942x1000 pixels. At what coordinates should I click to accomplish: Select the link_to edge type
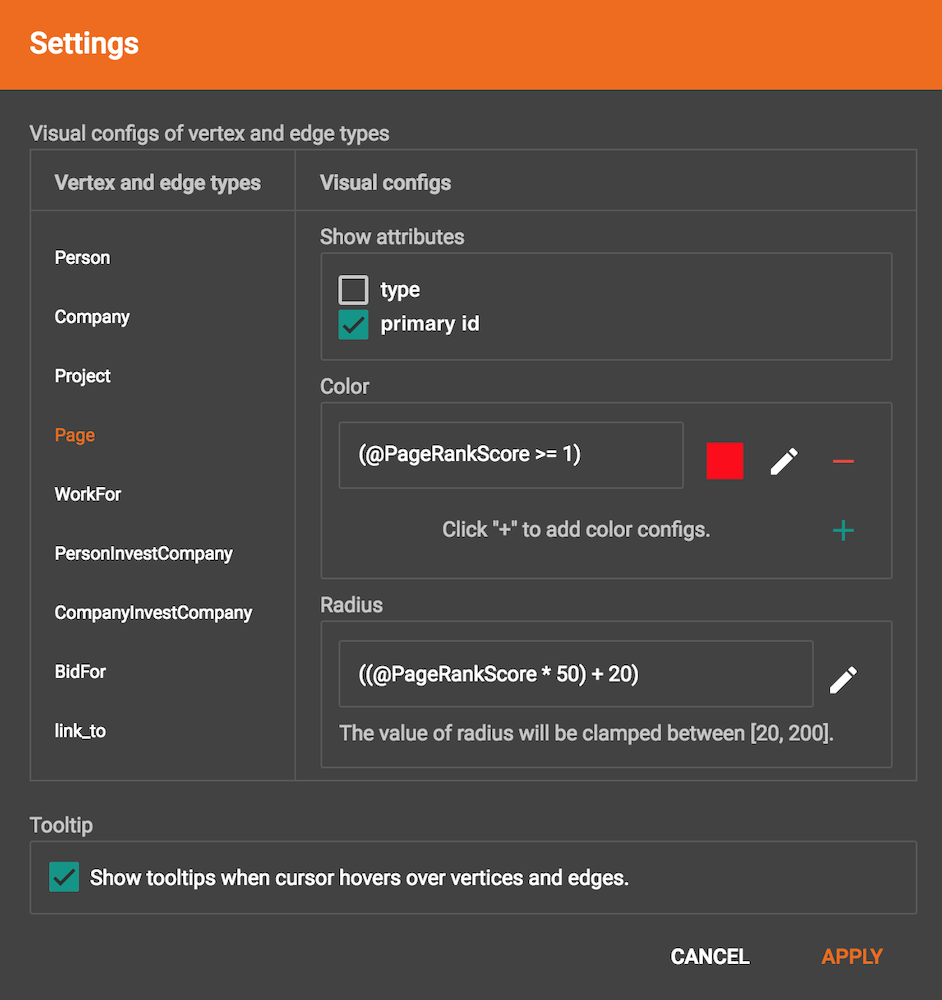80,731
